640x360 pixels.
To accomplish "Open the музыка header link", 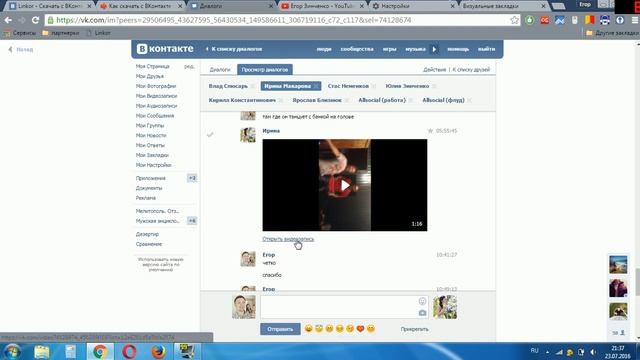I will (415, 49).
